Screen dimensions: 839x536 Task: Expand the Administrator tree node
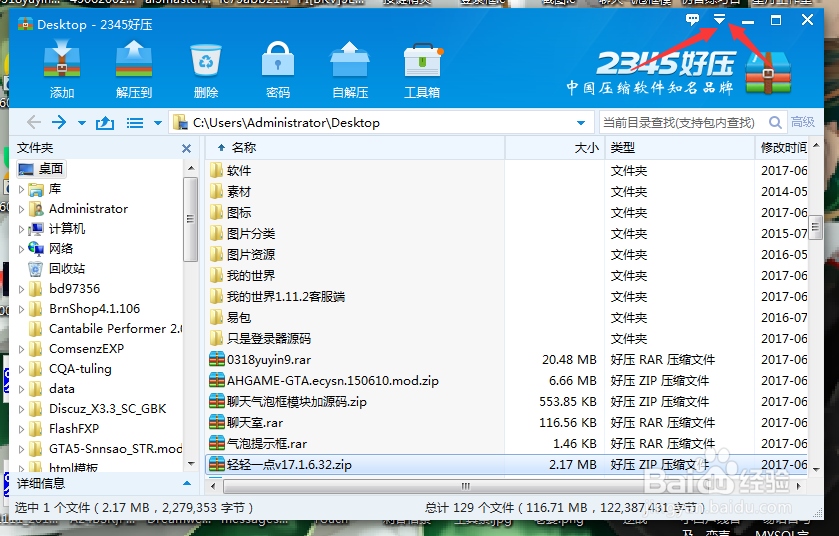[x=21, y=209]
